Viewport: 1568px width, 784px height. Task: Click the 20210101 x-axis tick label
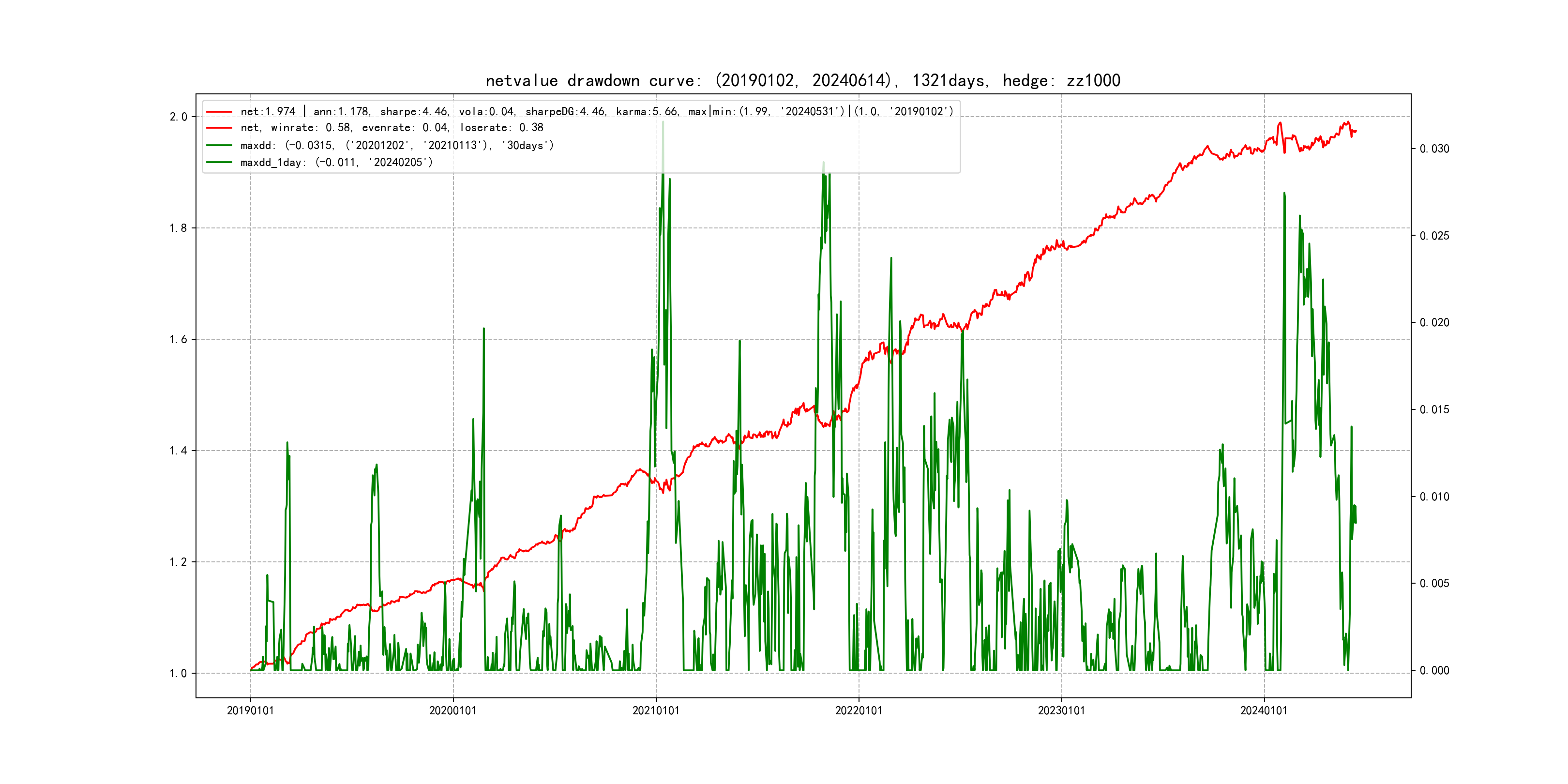pos(656,710)
